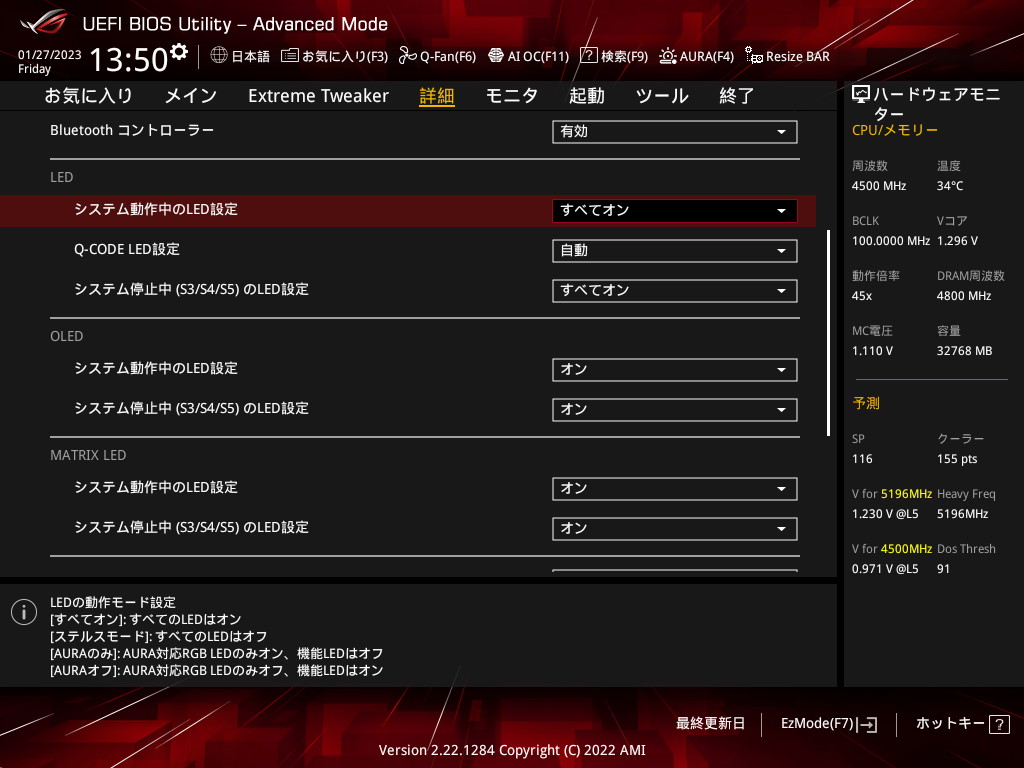Expand LED システム停止中 dropdown
The height and width of the screenshot is (768, 1024).
(675, 291)
